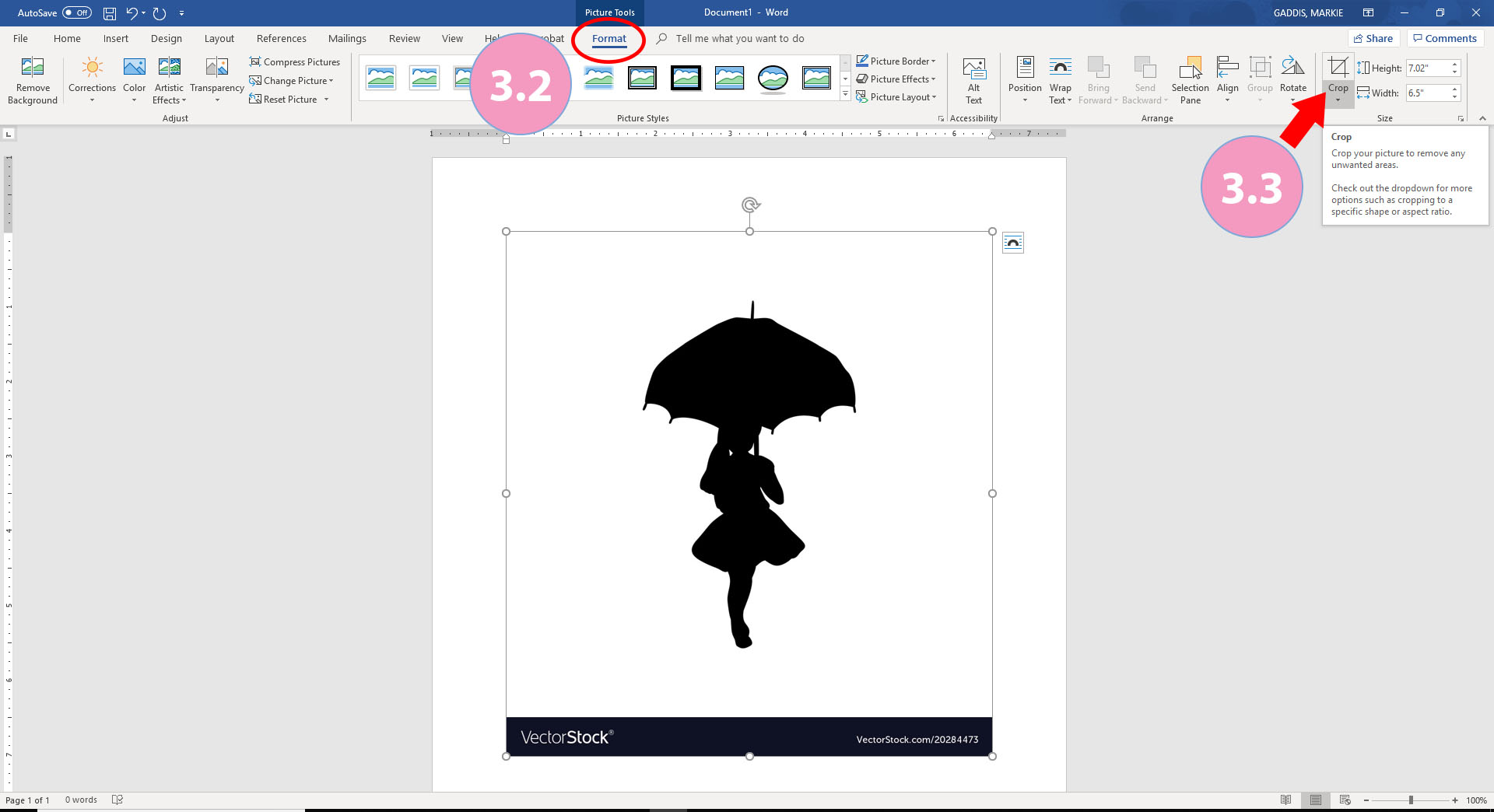Screen dimensions: 1494x812
Task: Open the Picture Layout dropdown
Action: [896, 97]
